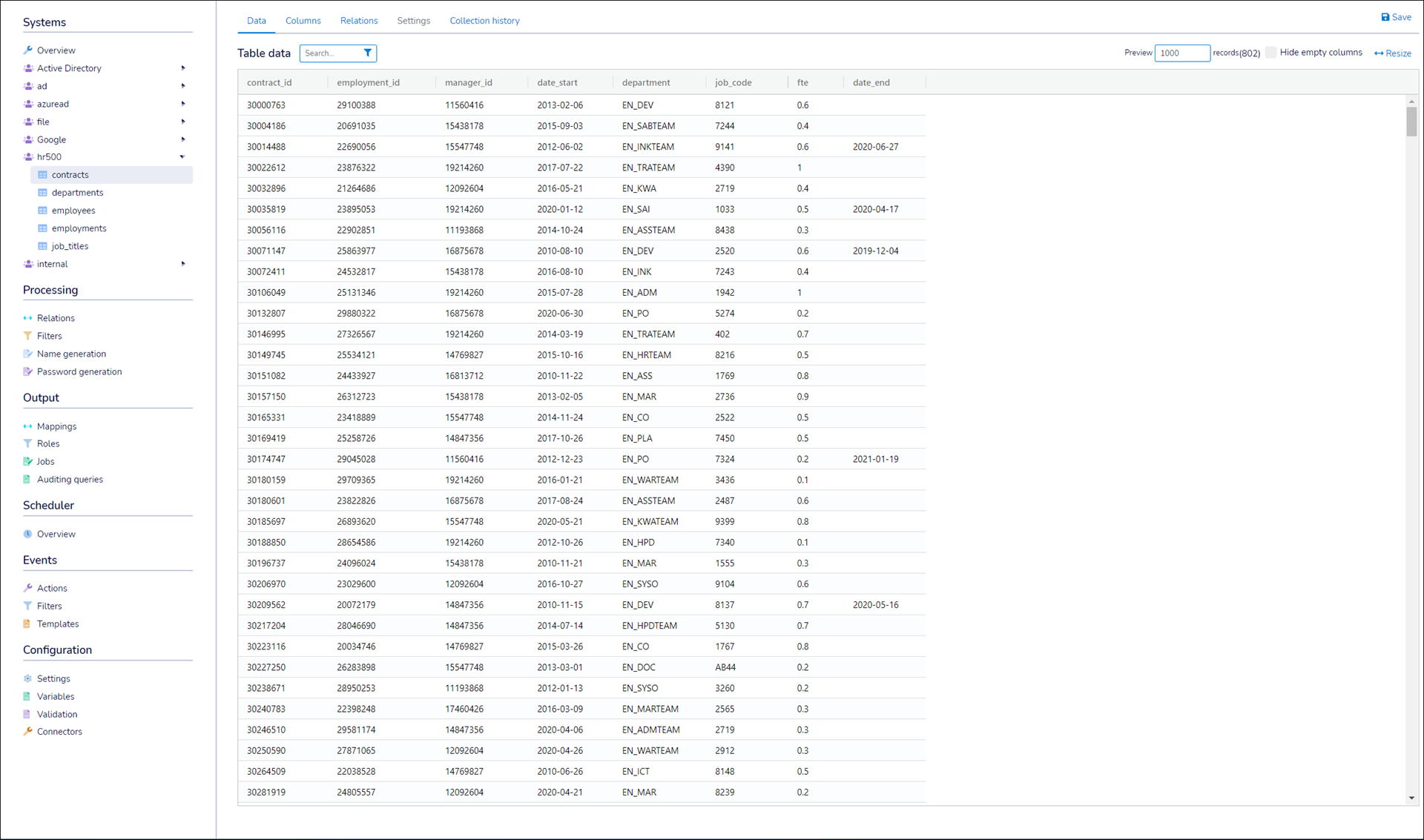The height and width of the screenshot is (840, 1424).
Task: Click the Password generation icon
Action: click(27, 371)
